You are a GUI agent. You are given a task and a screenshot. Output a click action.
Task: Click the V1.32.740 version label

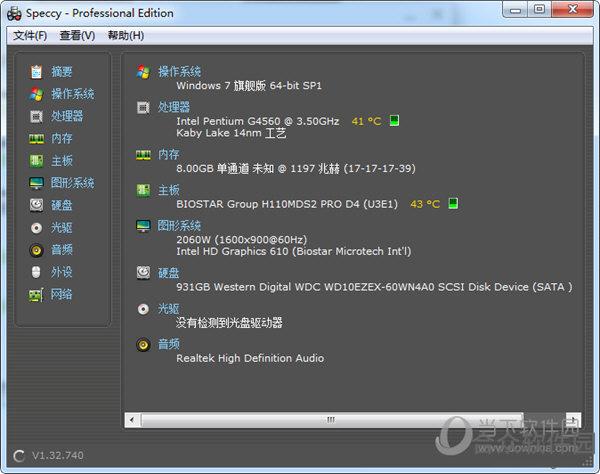point(58,455)
